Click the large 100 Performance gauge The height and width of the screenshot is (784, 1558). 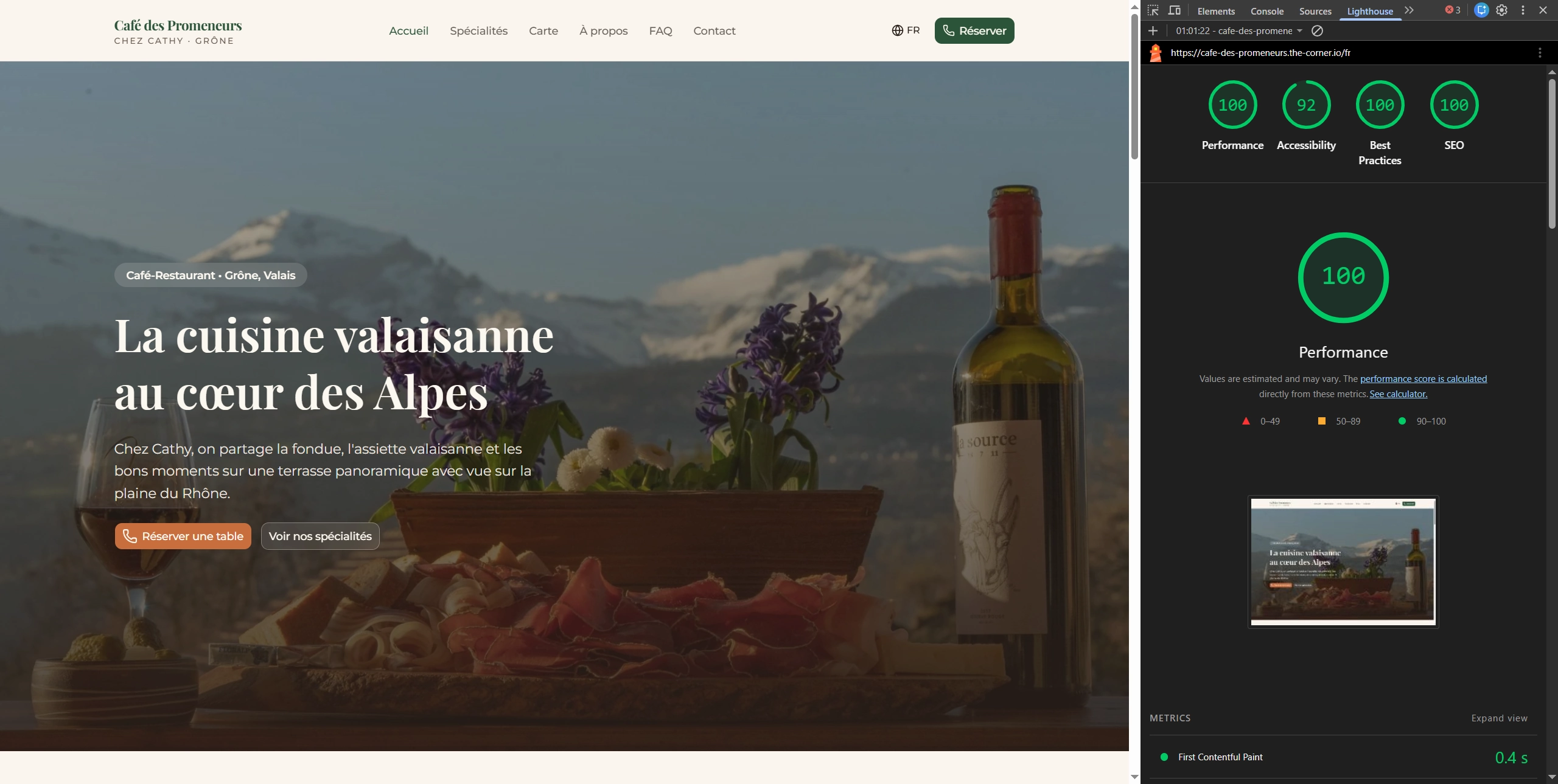(x=1343, y=277)
